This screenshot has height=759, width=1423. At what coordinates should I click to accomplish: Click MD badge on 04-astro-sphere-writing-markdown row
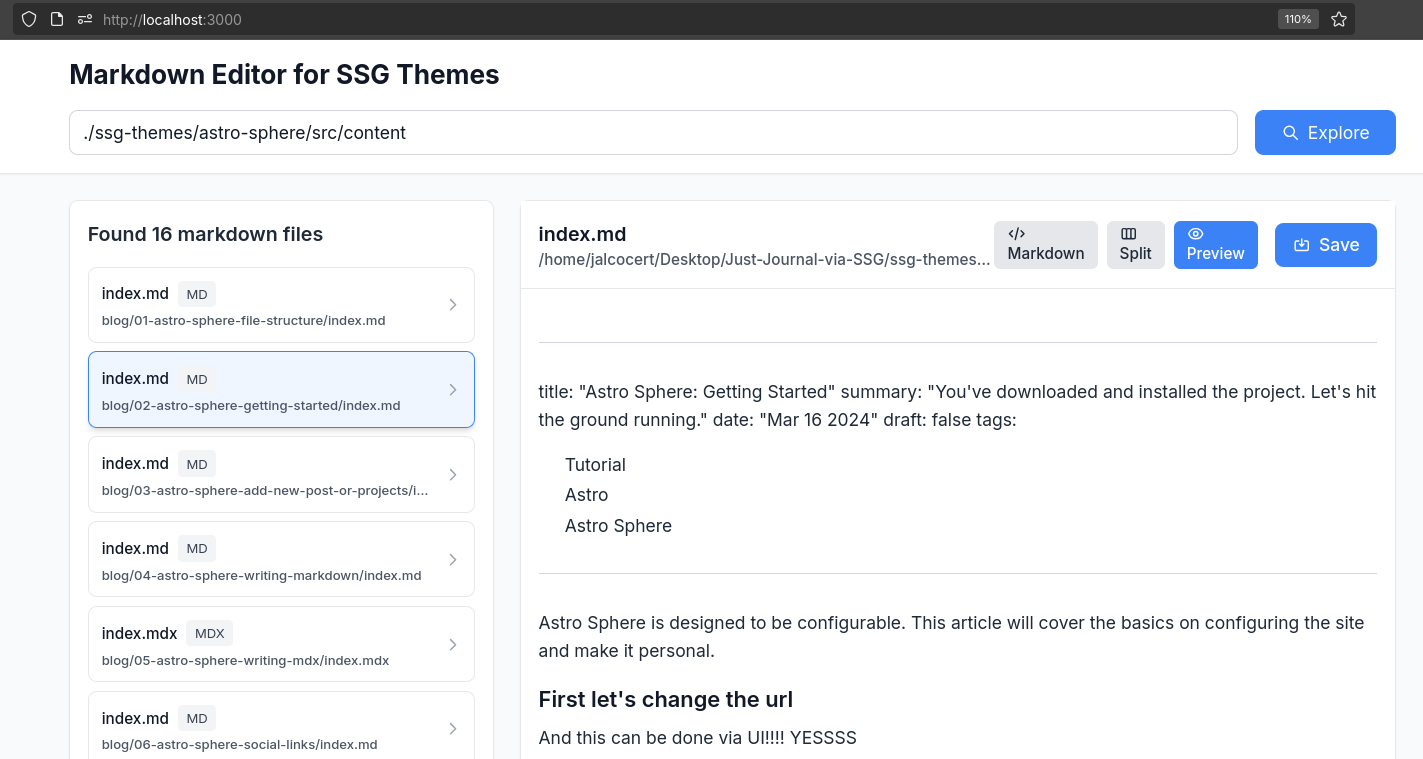tap(197, 548)
